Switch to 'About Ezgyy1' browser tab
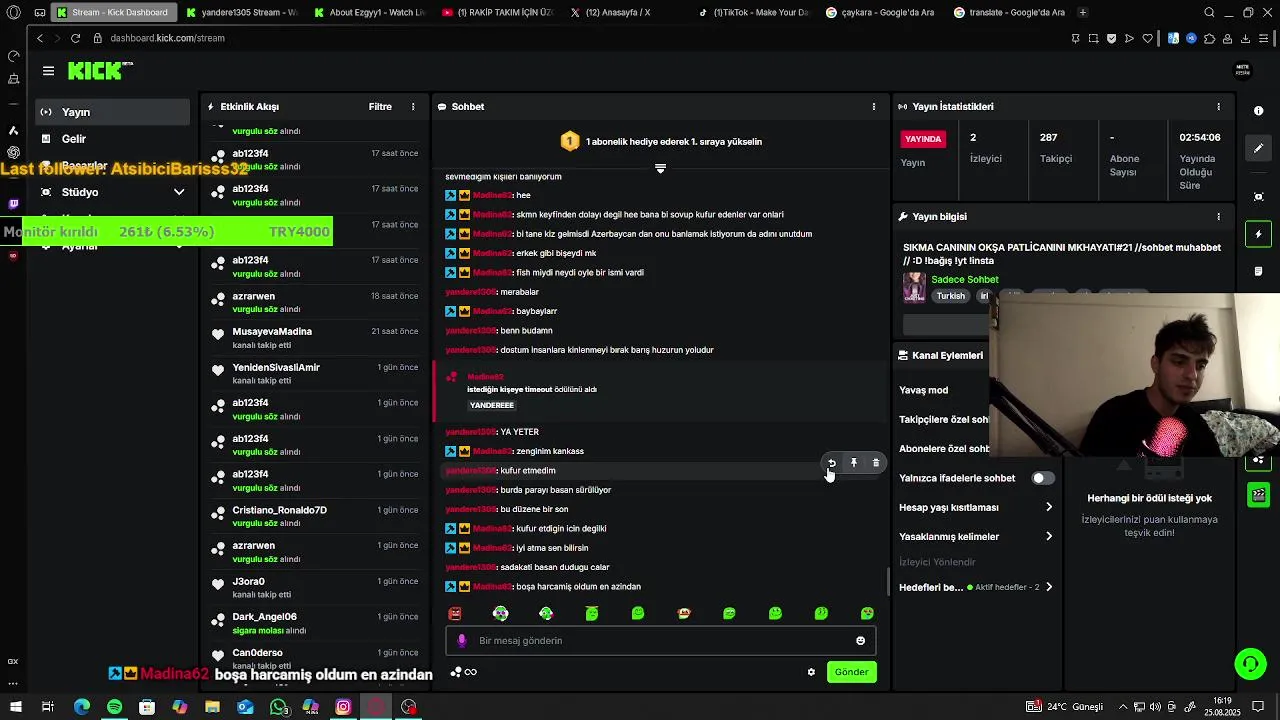 [370, 12]
